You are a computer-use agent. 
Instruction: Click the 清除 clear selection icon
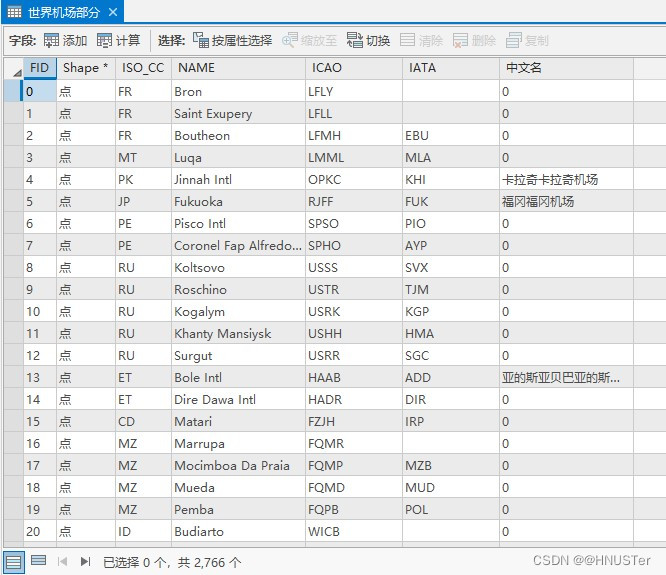[407, 41]
